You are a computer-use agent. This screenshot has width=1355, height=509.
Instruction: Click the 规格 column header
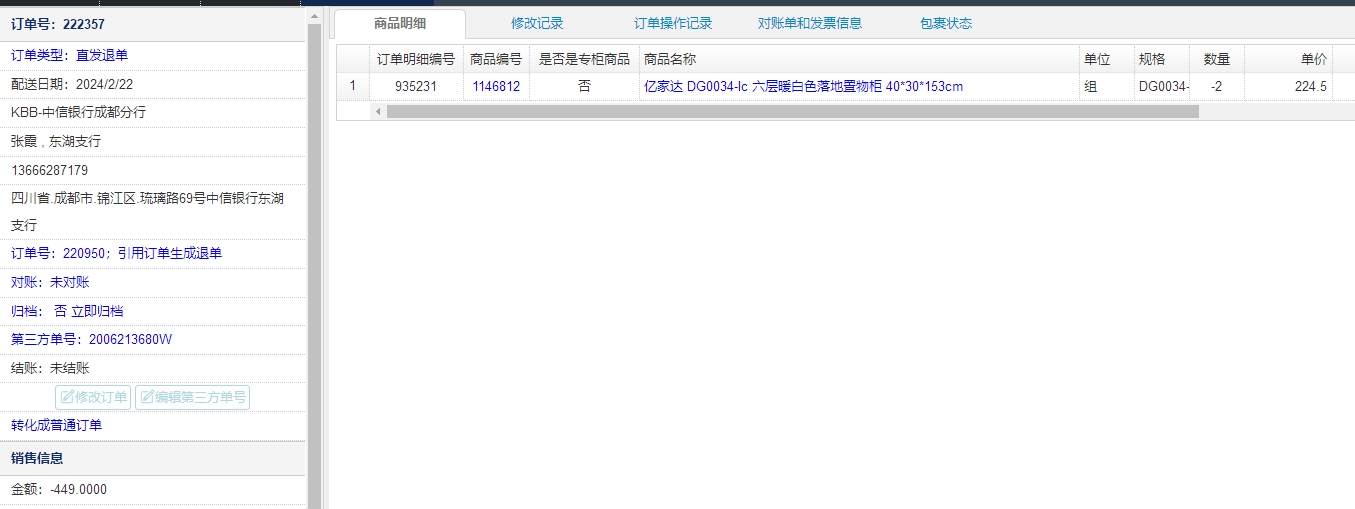coord(1161,60)
